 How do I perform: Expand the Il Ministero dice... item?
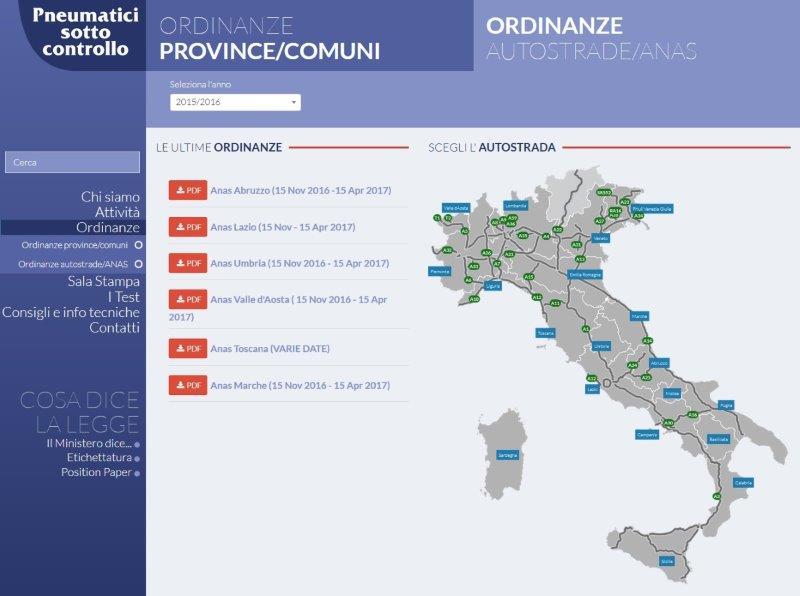[137, 444]
